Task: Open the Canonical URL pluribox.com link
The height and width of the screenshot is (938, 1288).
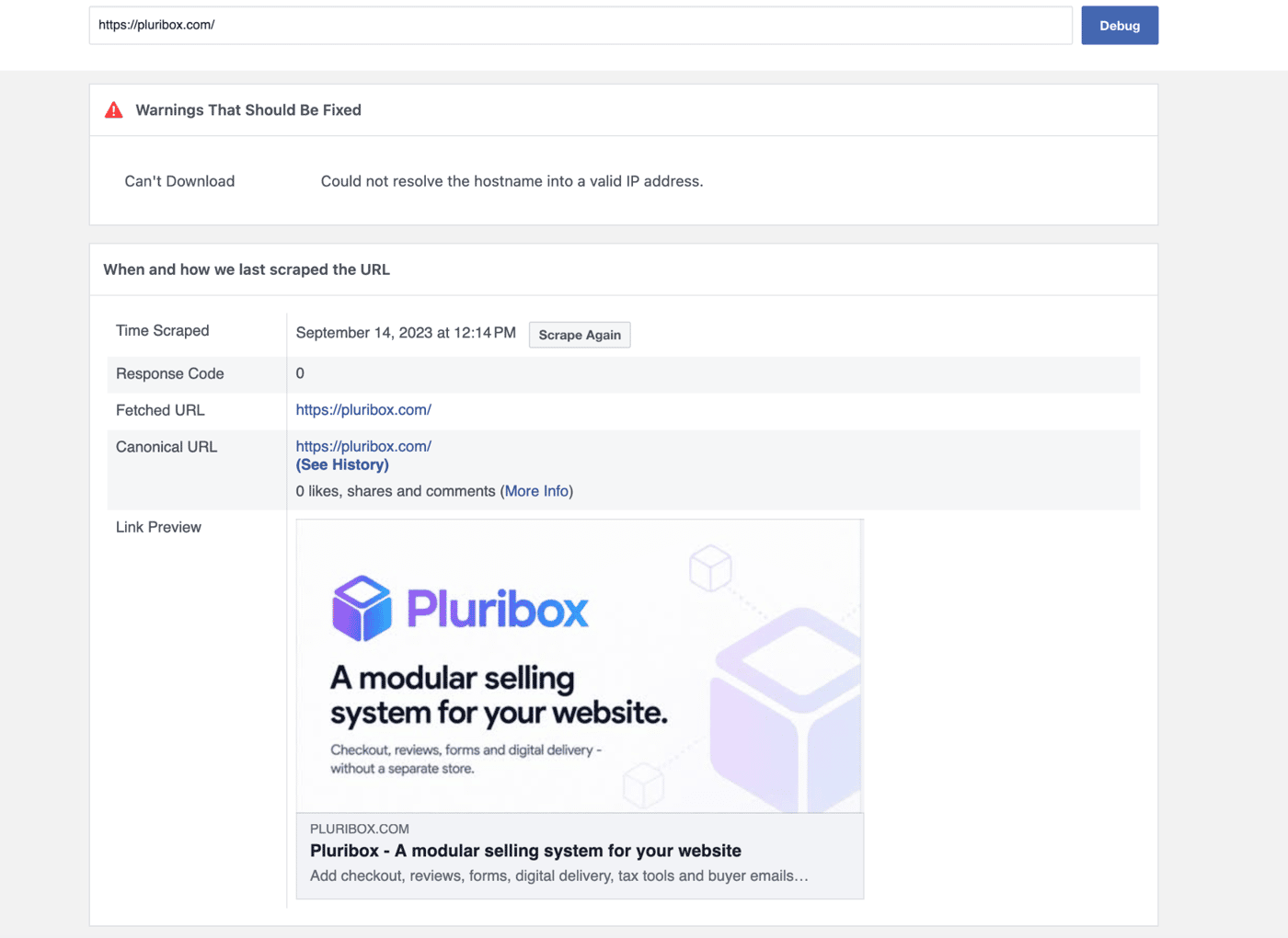Action: point(363,447)
